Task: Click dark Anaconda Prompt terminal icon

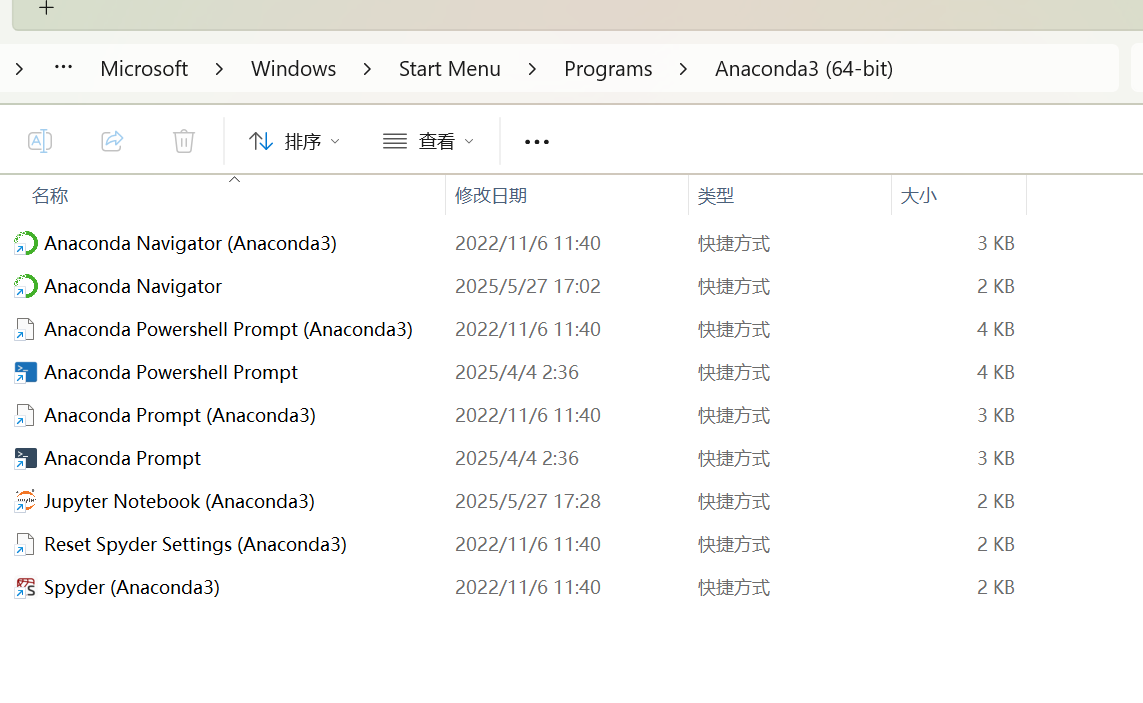Action: pyautogui.click(x=25, y=458)
